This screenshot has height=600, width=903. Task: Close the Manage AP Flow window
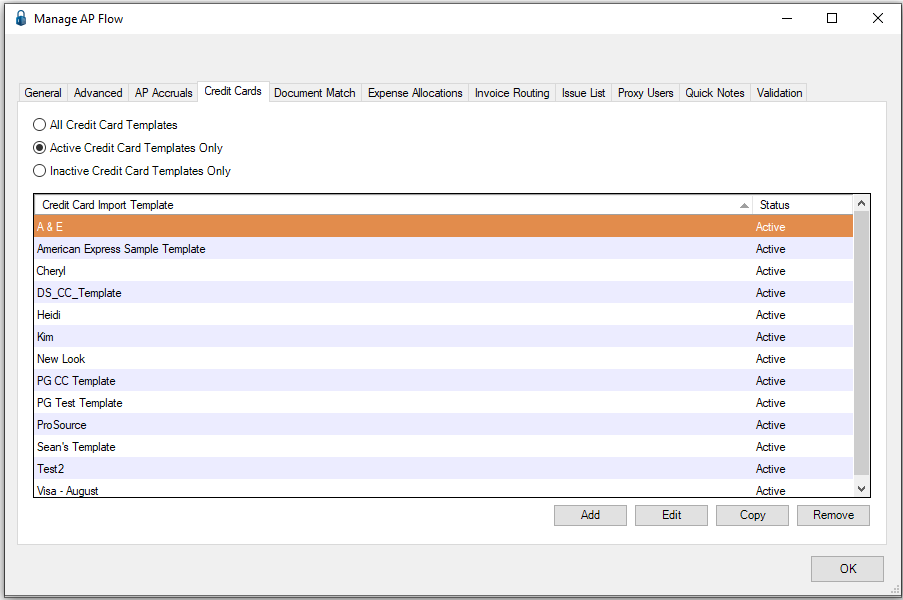point(878,18)
